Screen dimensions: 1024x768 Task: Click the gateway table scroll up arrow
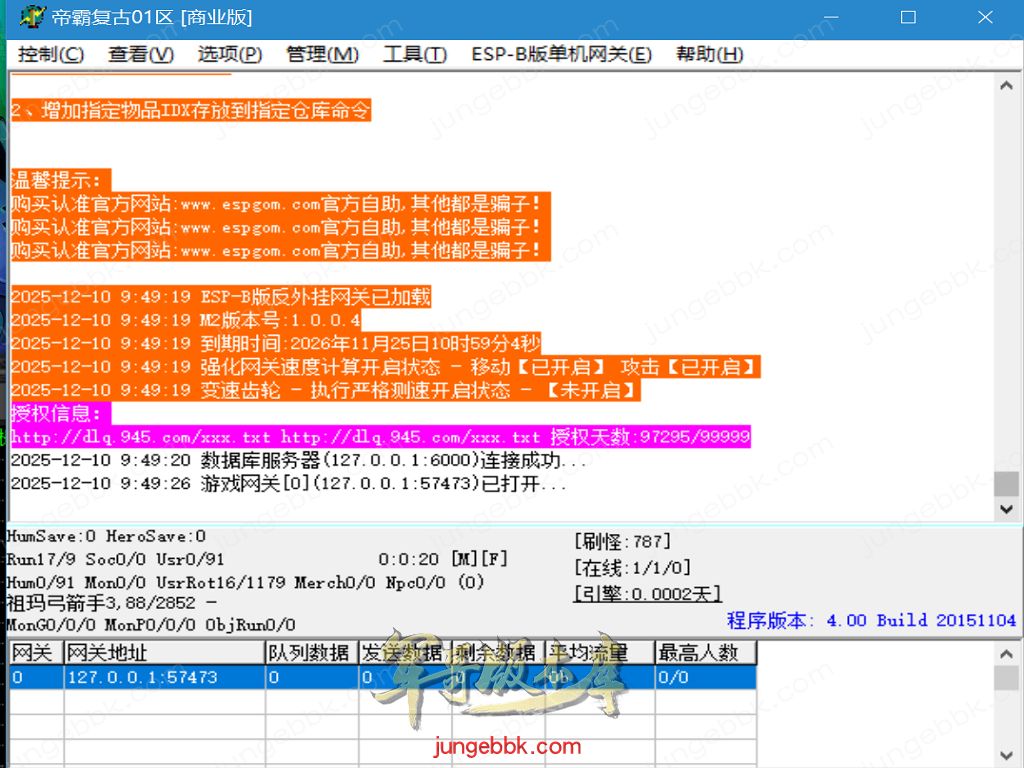point(1006,654)
